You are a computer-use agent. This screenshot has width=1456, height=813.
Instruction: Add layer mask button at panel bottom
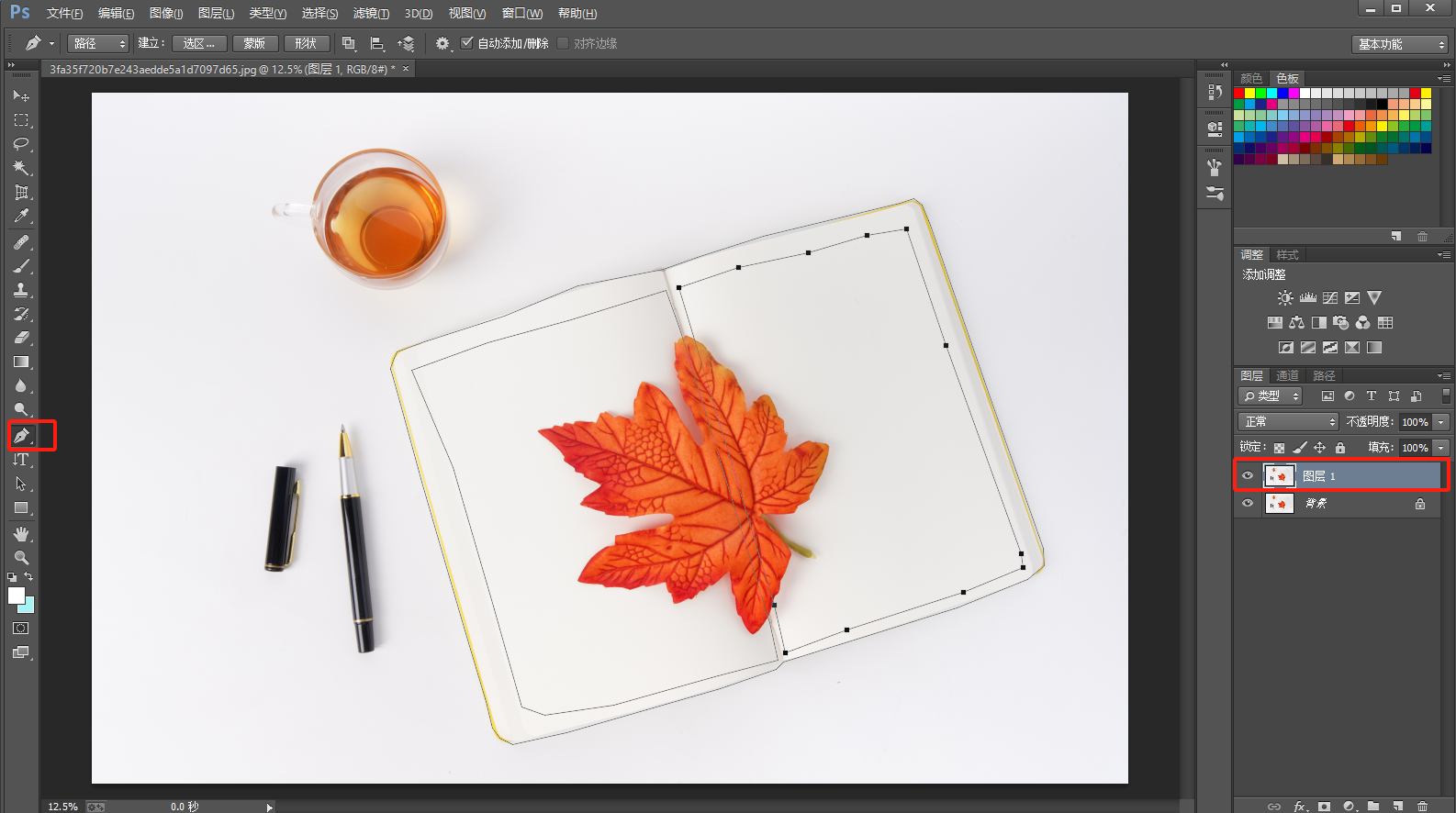[1324, 806]
